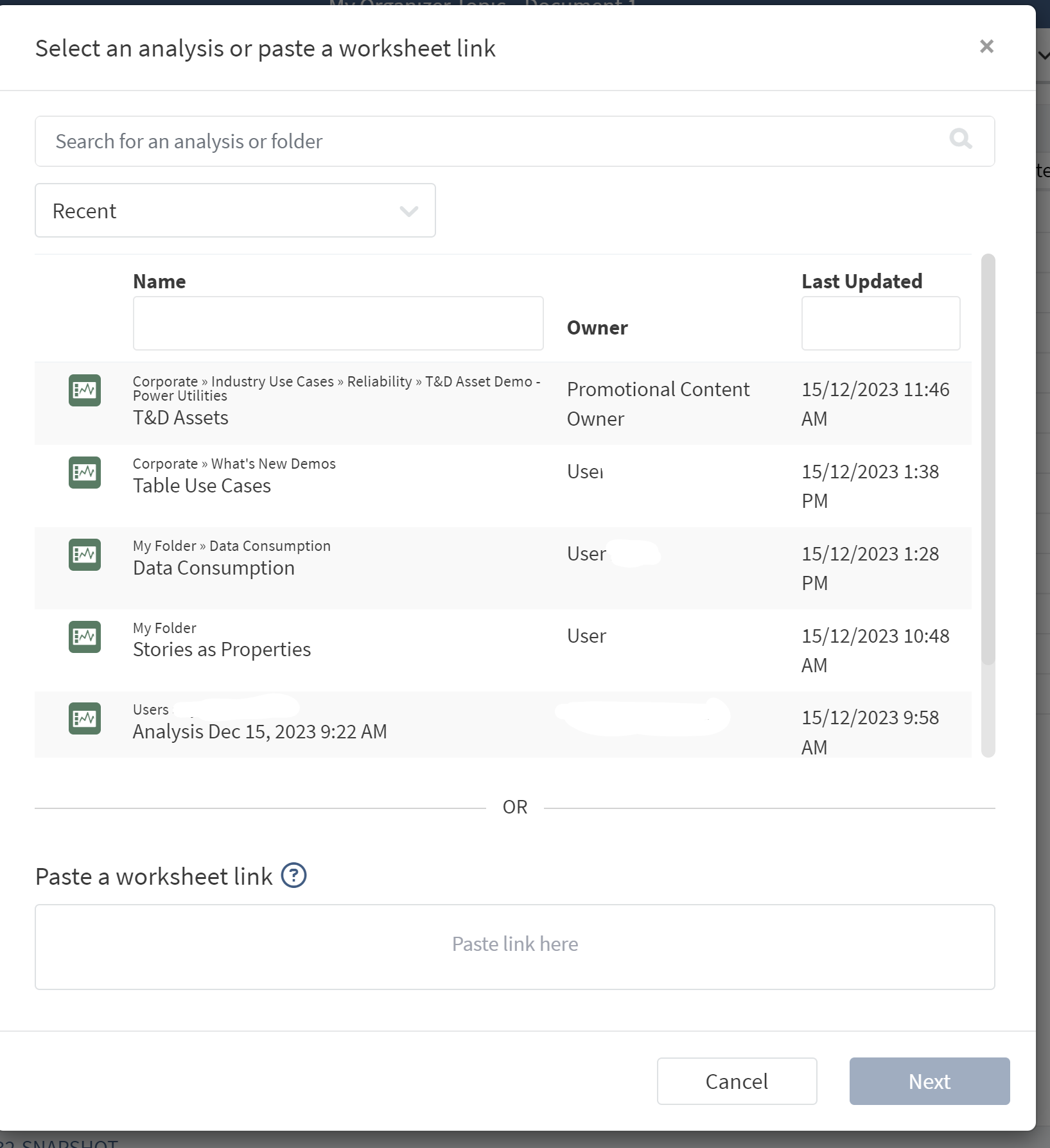1050x1148 pixels.
Task: Click the search magnifier icon
Action: tap(960, 140)
